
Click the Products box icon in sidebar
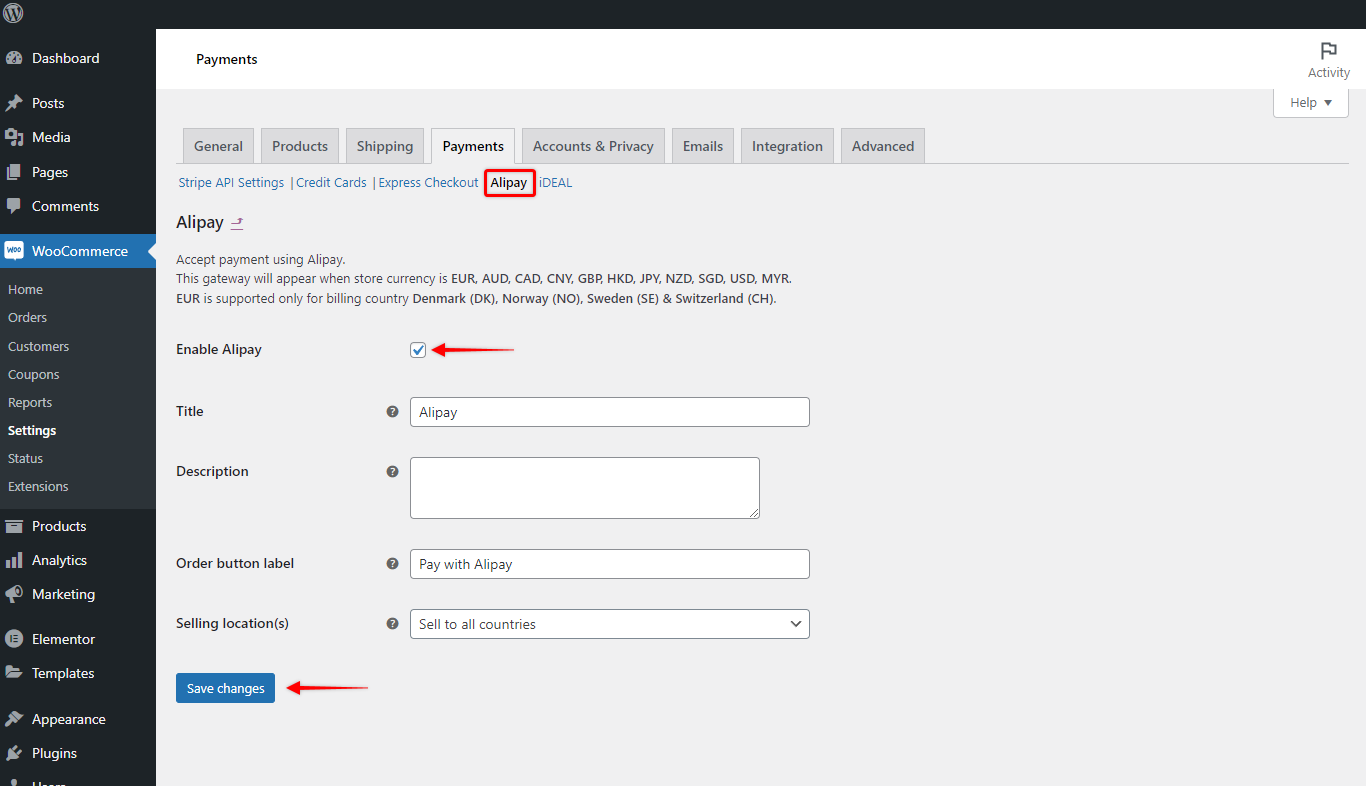pyautogui.click(x=14, y=526)
